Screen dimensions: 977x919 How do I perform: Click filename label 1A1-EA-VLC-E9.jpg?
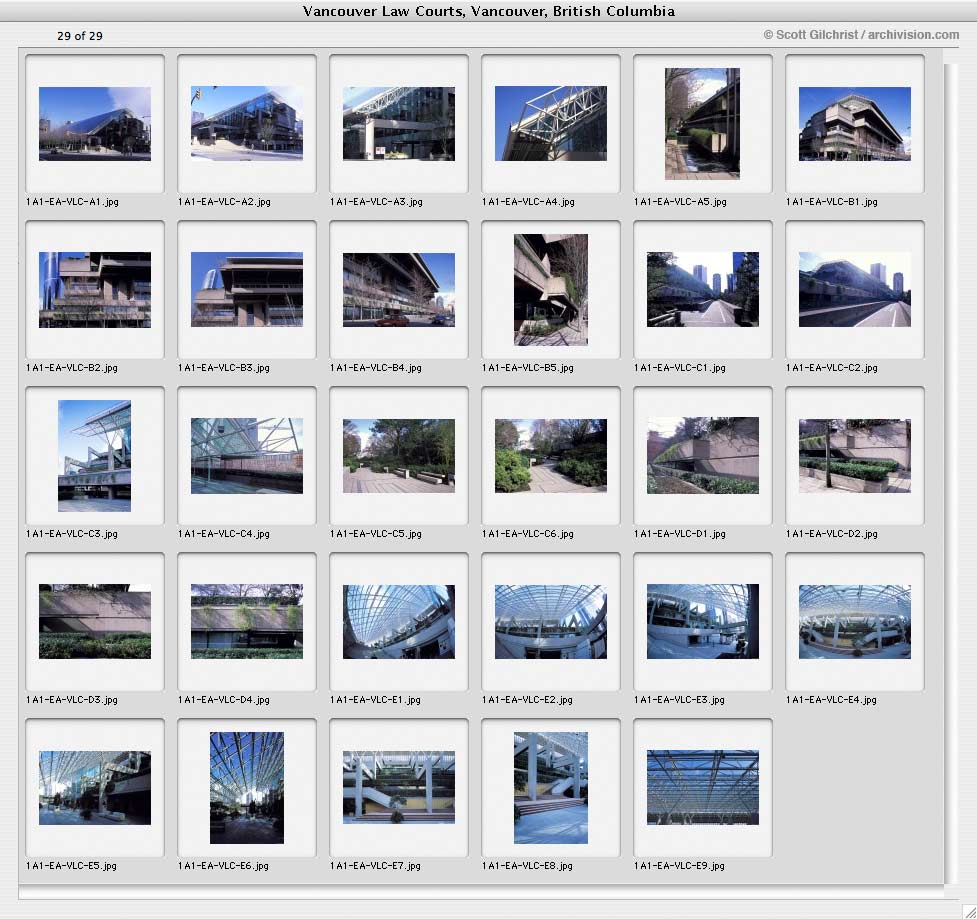pos(679,866)
